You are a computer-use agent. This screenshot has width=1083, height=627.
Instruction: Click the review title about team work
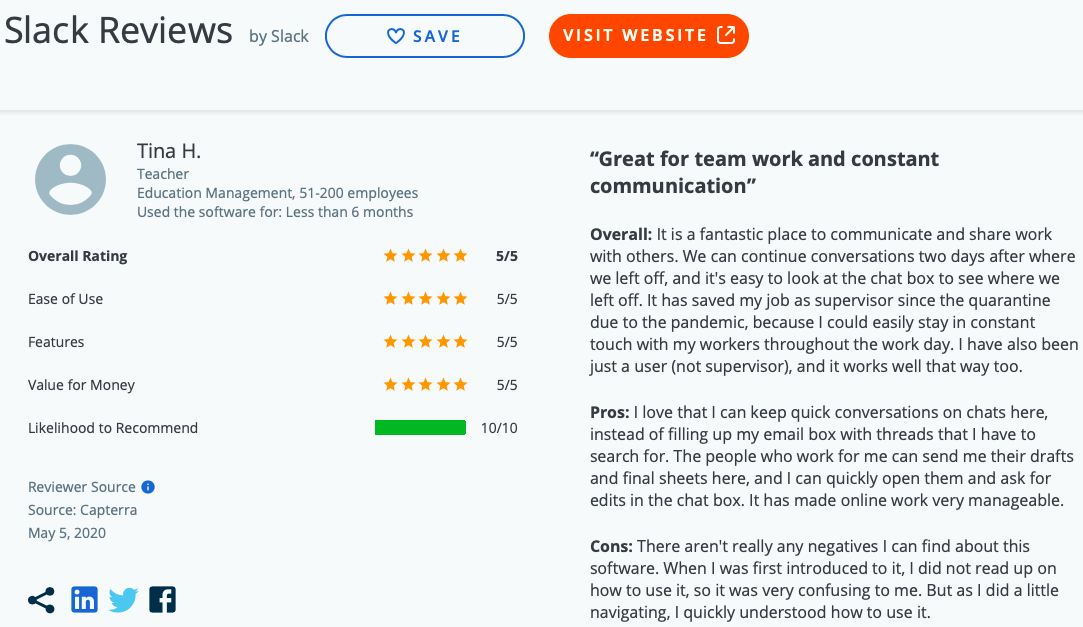tap(764, 172)
